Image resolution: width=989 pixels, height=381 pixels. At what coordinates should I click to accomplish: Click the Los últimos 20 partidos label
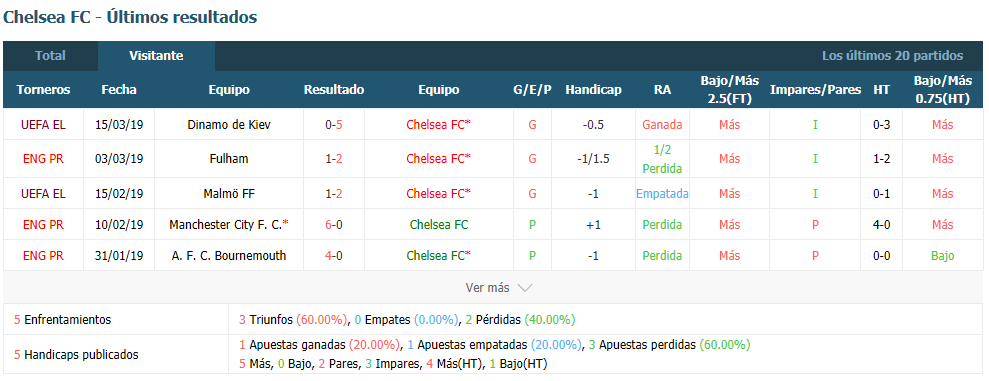pos(892,56)
